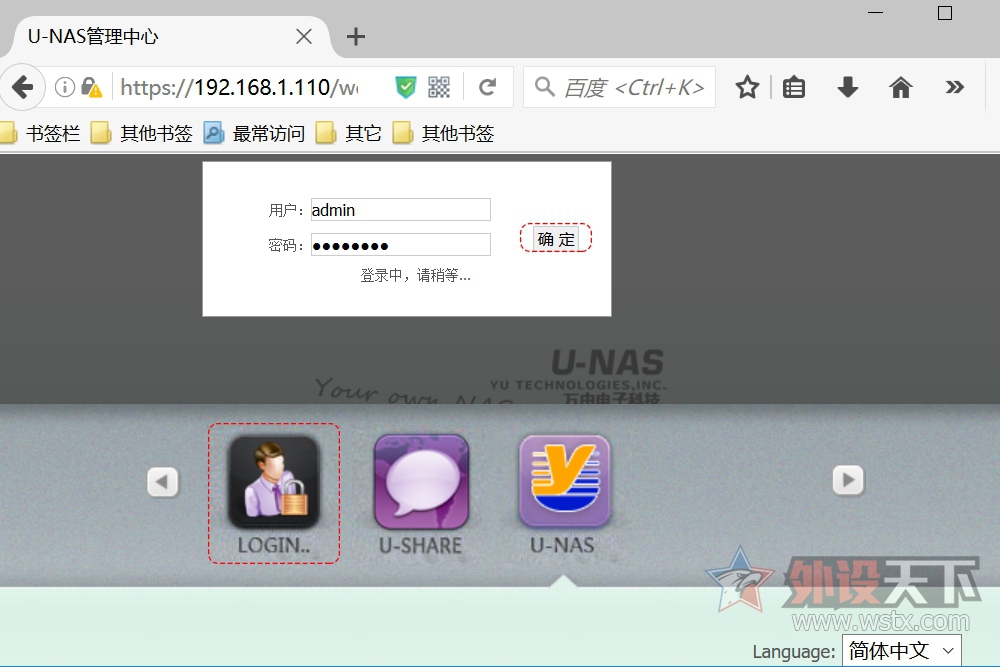Click the browser back arrow button
The height and width of the screenshot is (667, 1000).
tap(22, 87)
